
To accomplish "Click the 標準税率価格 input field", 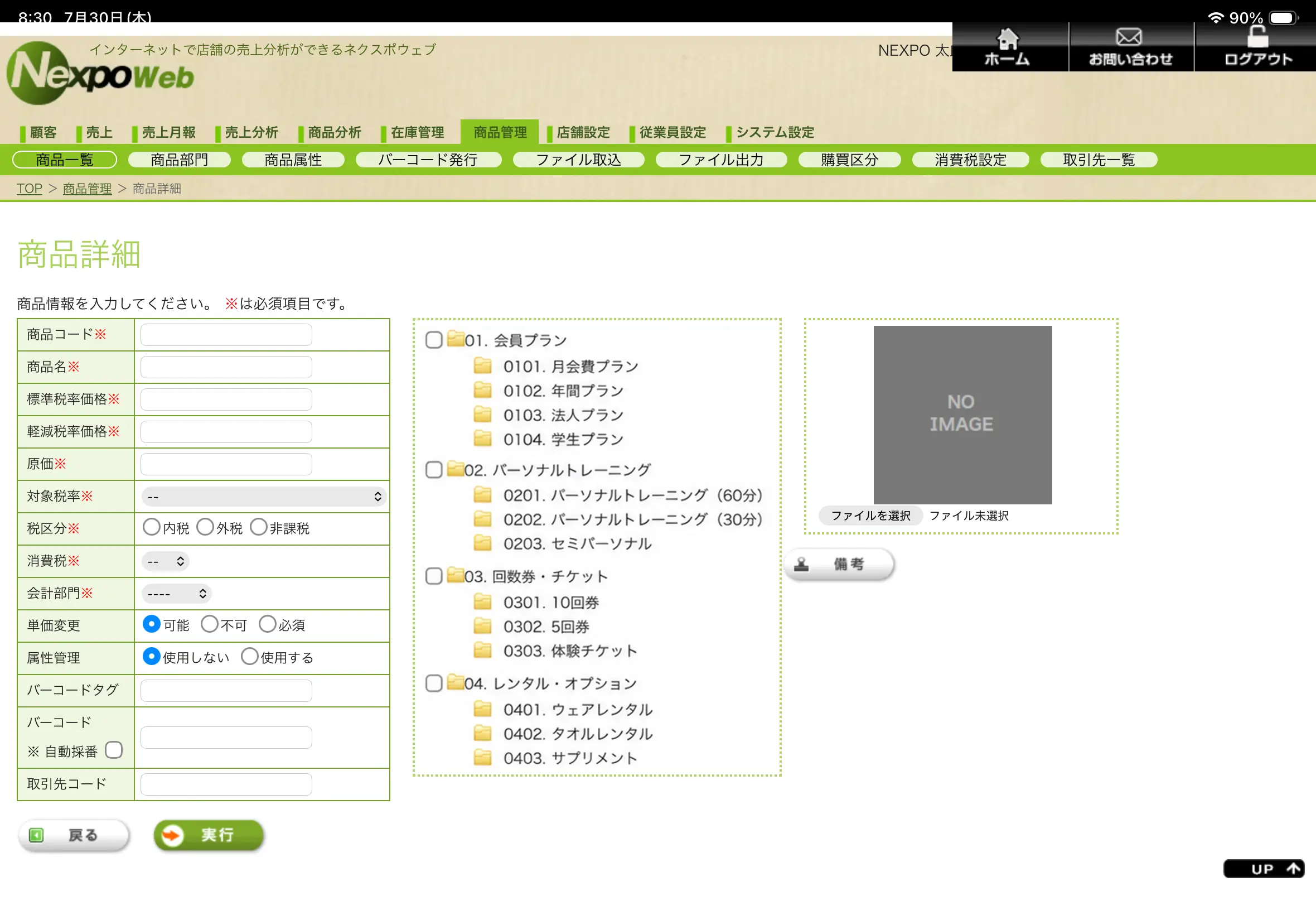I will [226, 399].
